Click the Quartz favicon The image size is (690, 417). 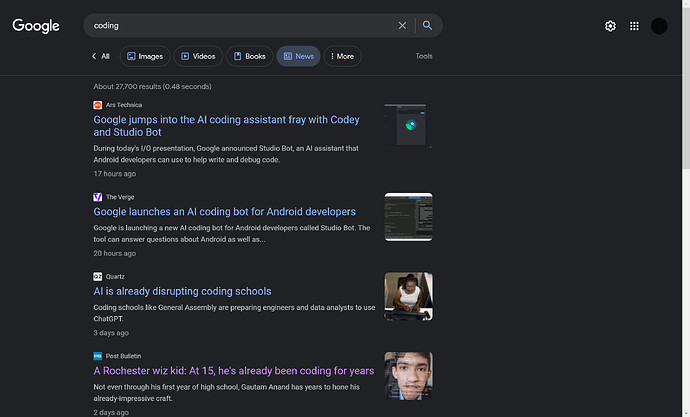[98, 277]
